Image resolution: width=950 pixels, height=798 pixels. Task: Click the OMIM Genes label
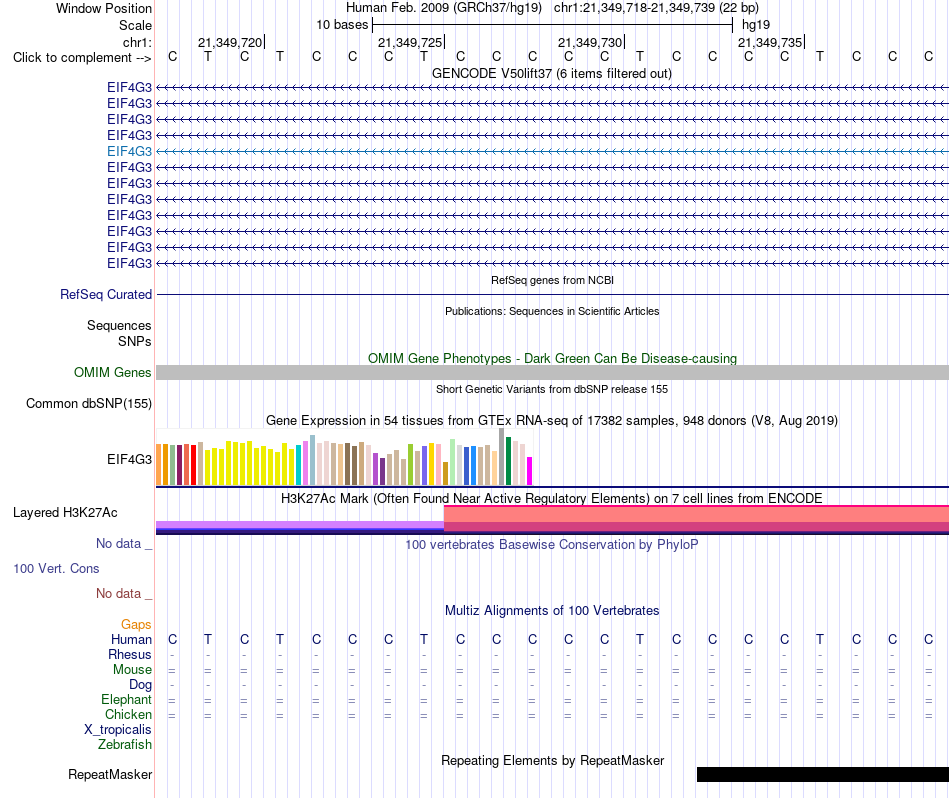pyautogui.click(x=112, y=372)
